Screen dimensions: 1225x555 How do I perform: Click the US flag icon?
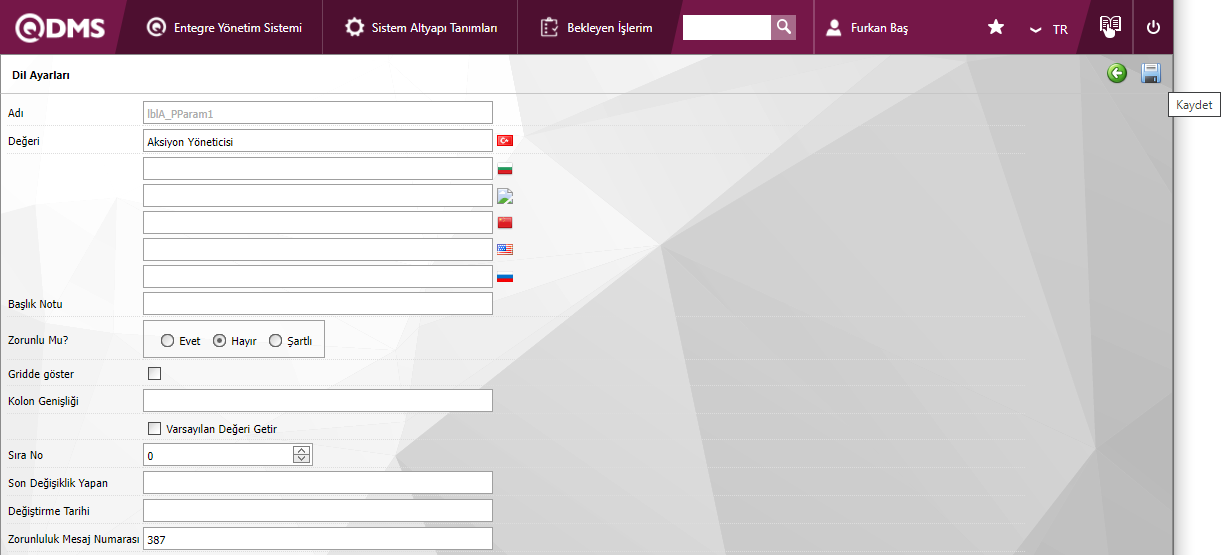pos(505,249)
